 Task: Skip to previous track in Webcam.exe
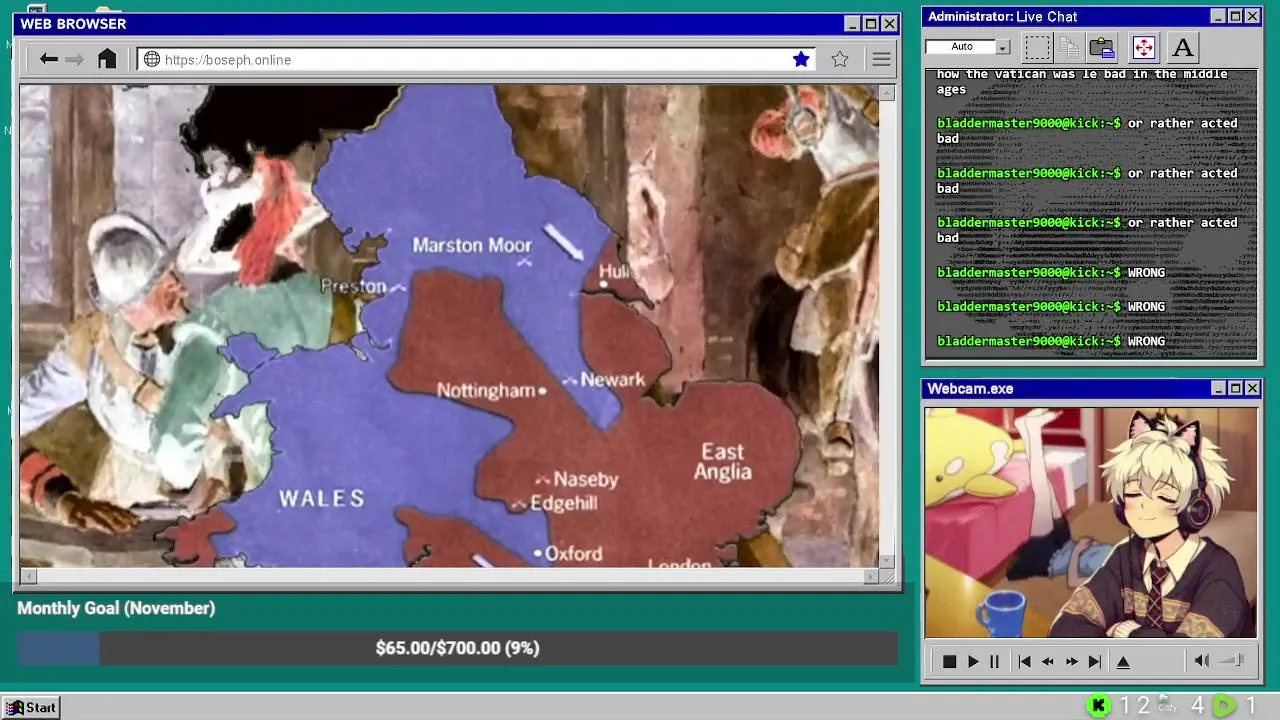pyautogui.click(x=1024, y=661)
